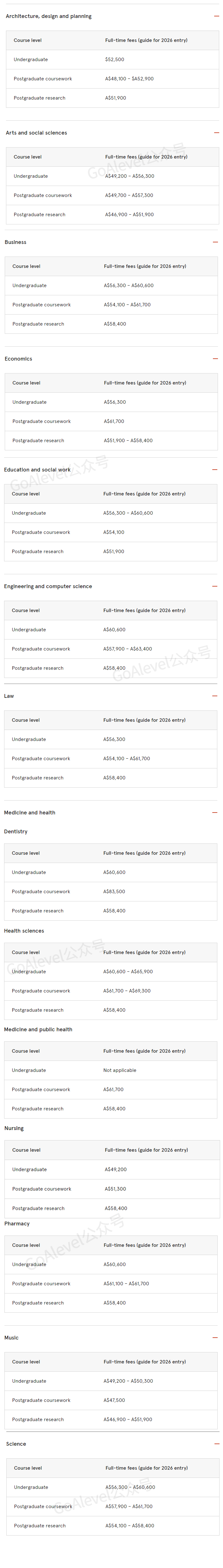This screenshot has height=1568, width=223.
Task: Select the Nursing subsection heading
Action: coord(14,1129)
